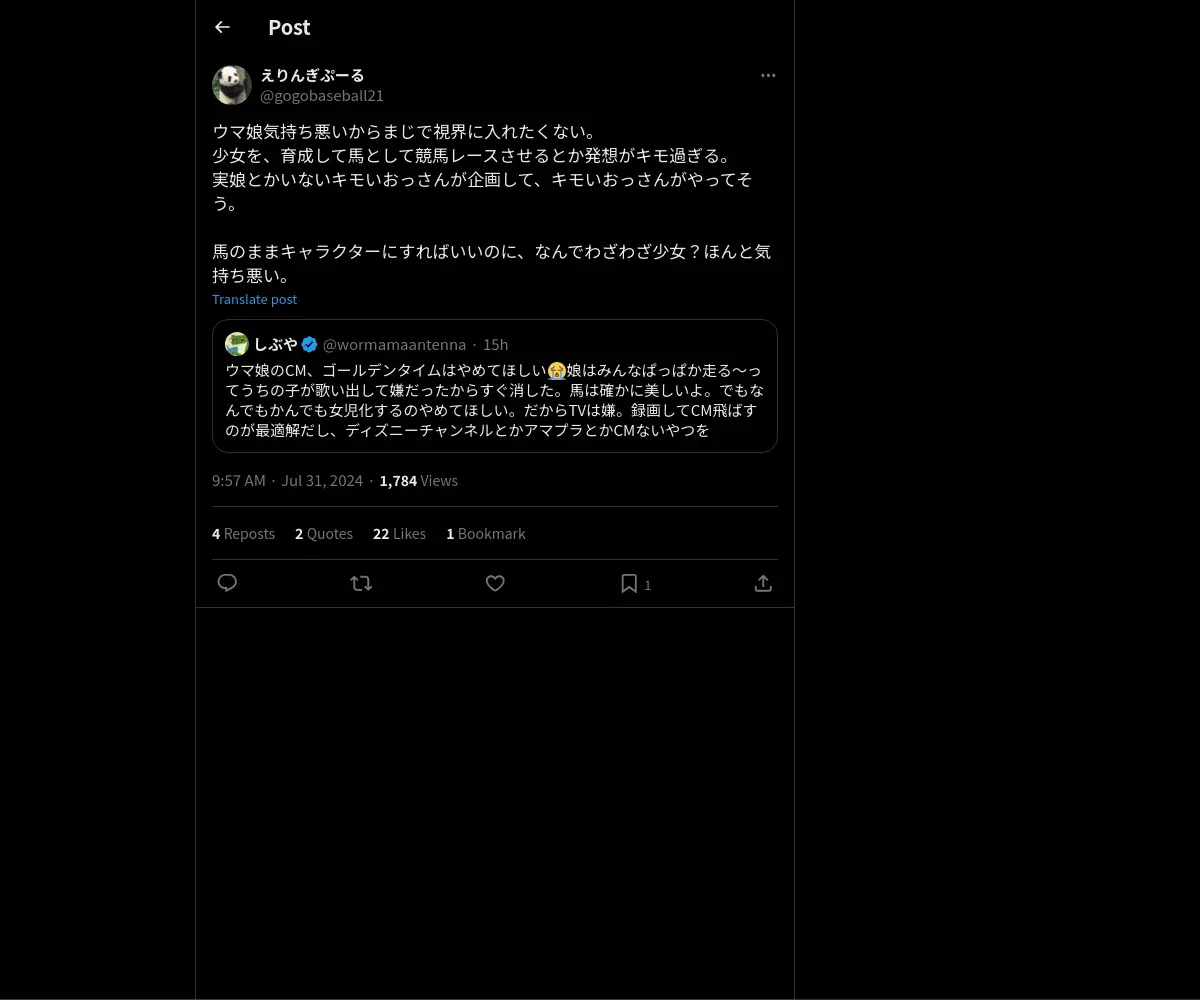Click the reply speech bubble icon
1200x1000 pixels.
point(227,583)
